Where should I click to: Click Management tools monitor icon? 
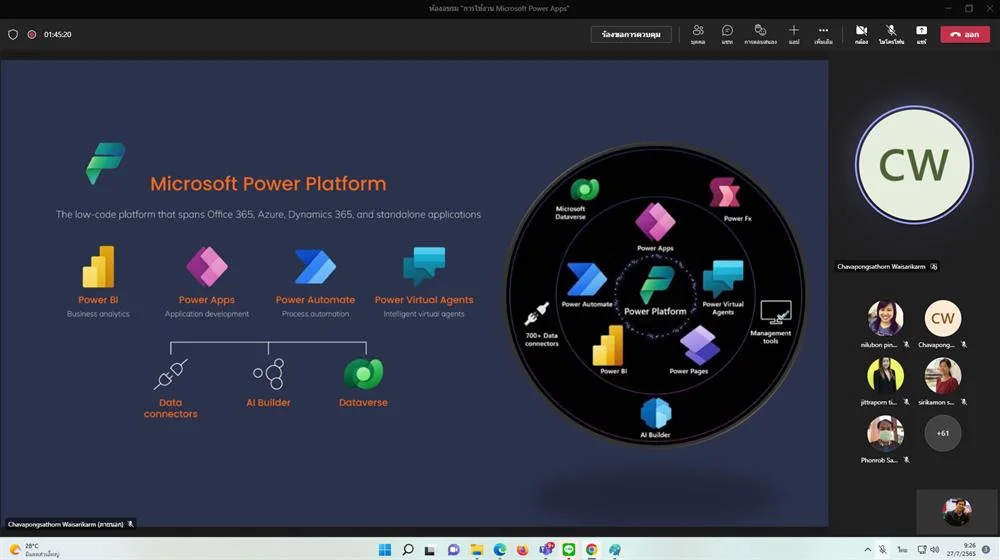(x=776, y=313)
